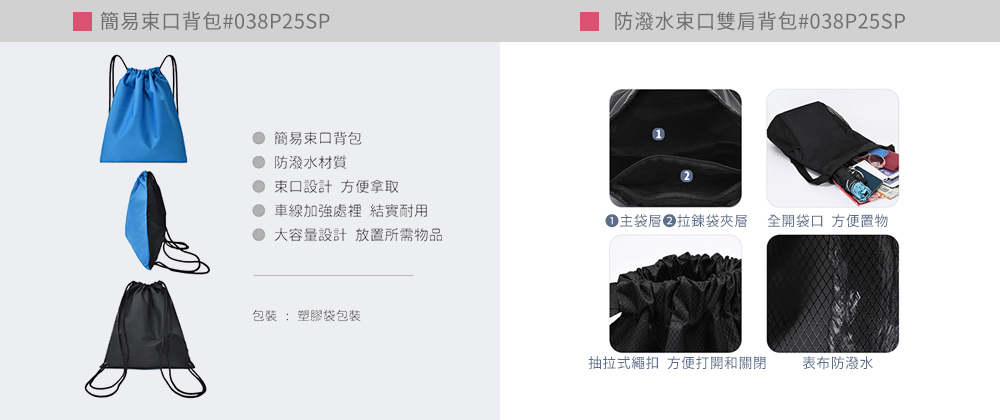Viewport: 1000px width, 420px height.
Task: Click the pink square beside 防潑水束口雙肩背包 heading
Action: coord(589,21)
